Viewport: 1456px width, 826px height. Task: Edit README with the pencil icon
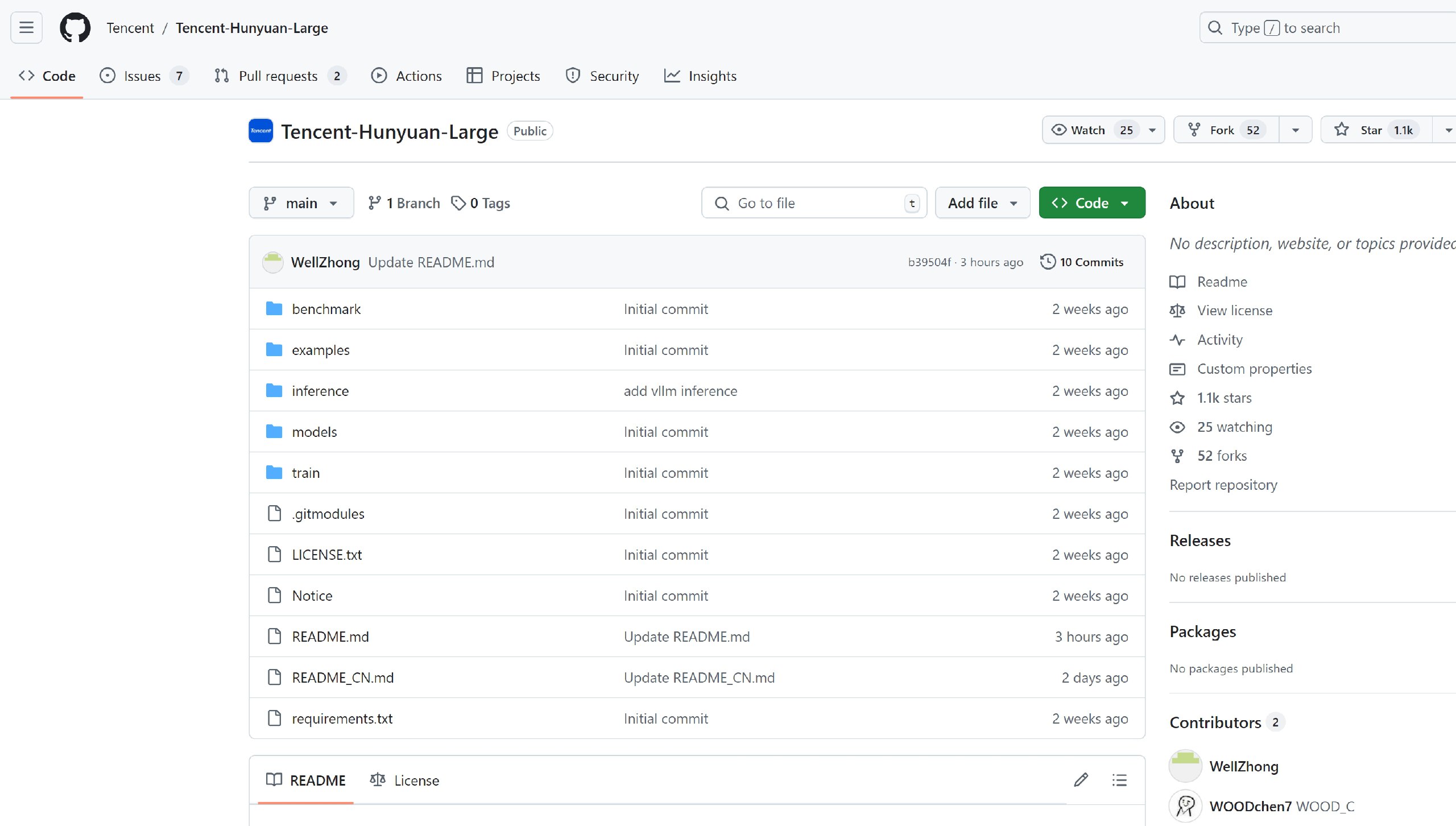1081,780
